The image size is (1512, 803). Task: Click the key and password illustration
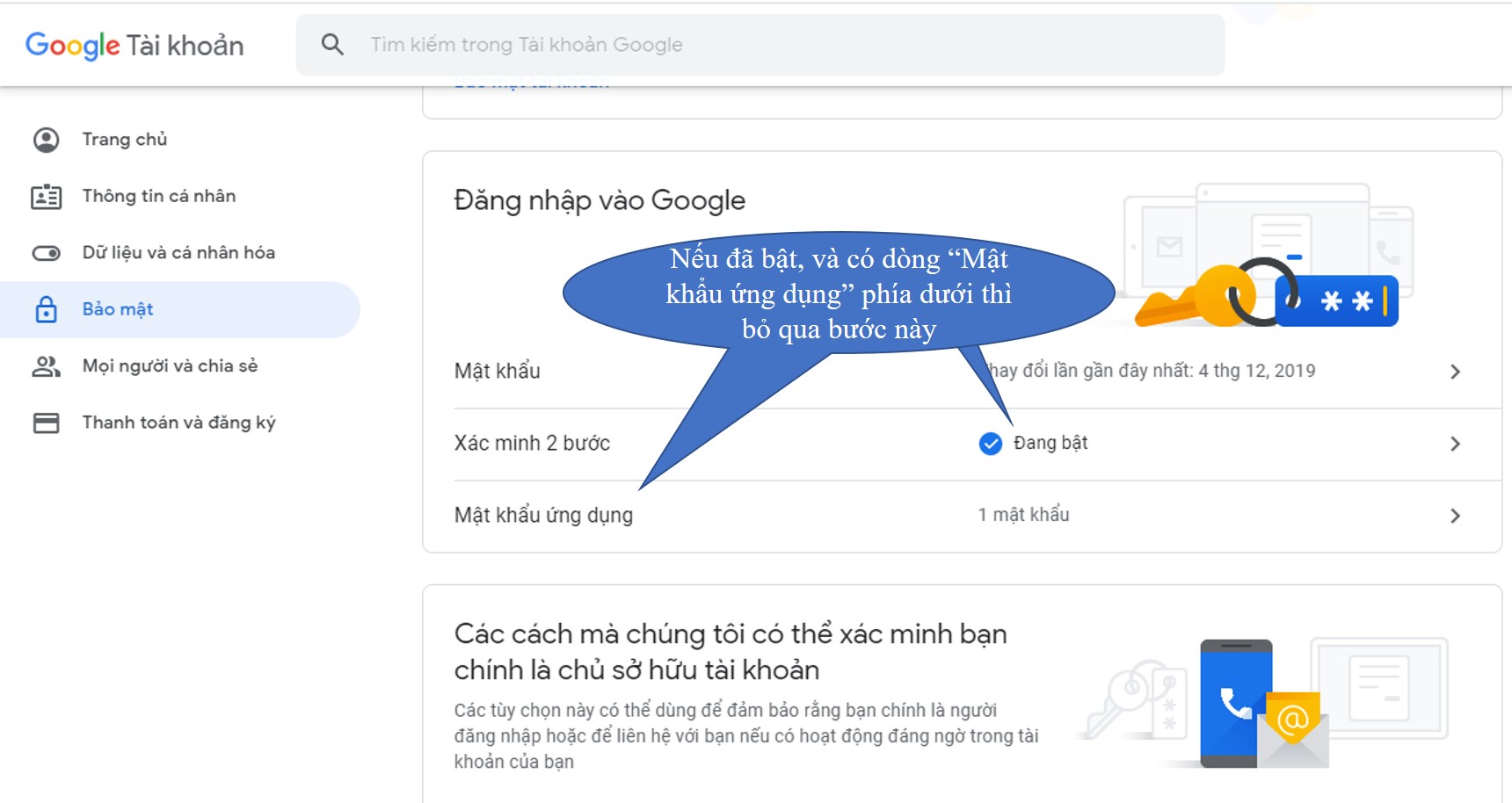[x=1266, y=294]
